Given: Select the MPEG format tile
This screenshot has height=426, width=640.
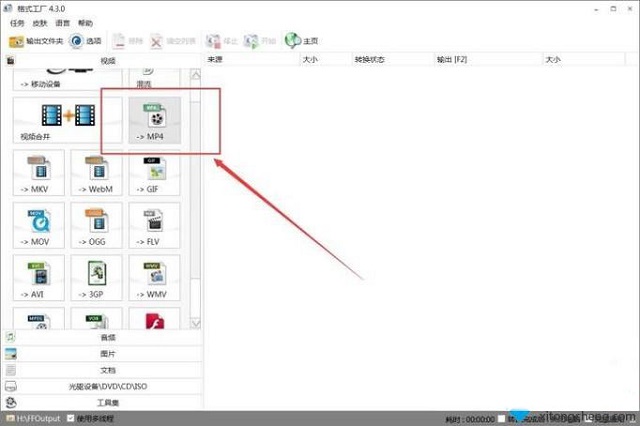Looking at the screenshot, I should click(x=39, y=319).
